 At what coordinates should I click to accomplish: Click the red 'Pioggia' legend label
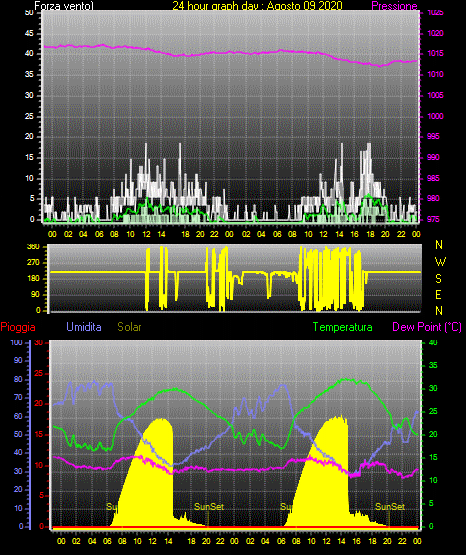click(x=18, y=327)
